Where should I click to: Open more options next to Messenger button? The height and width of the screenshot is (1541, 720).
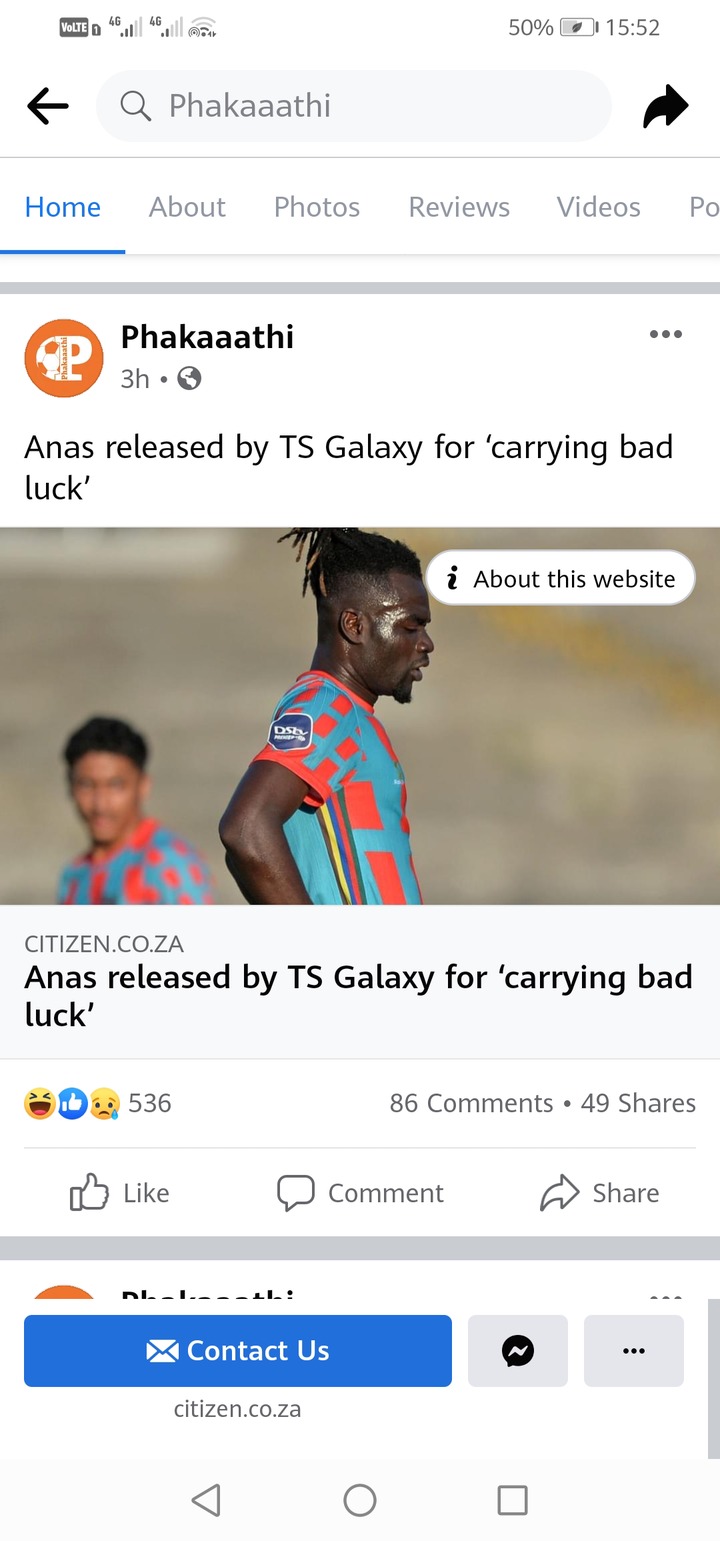point(634,1351)
